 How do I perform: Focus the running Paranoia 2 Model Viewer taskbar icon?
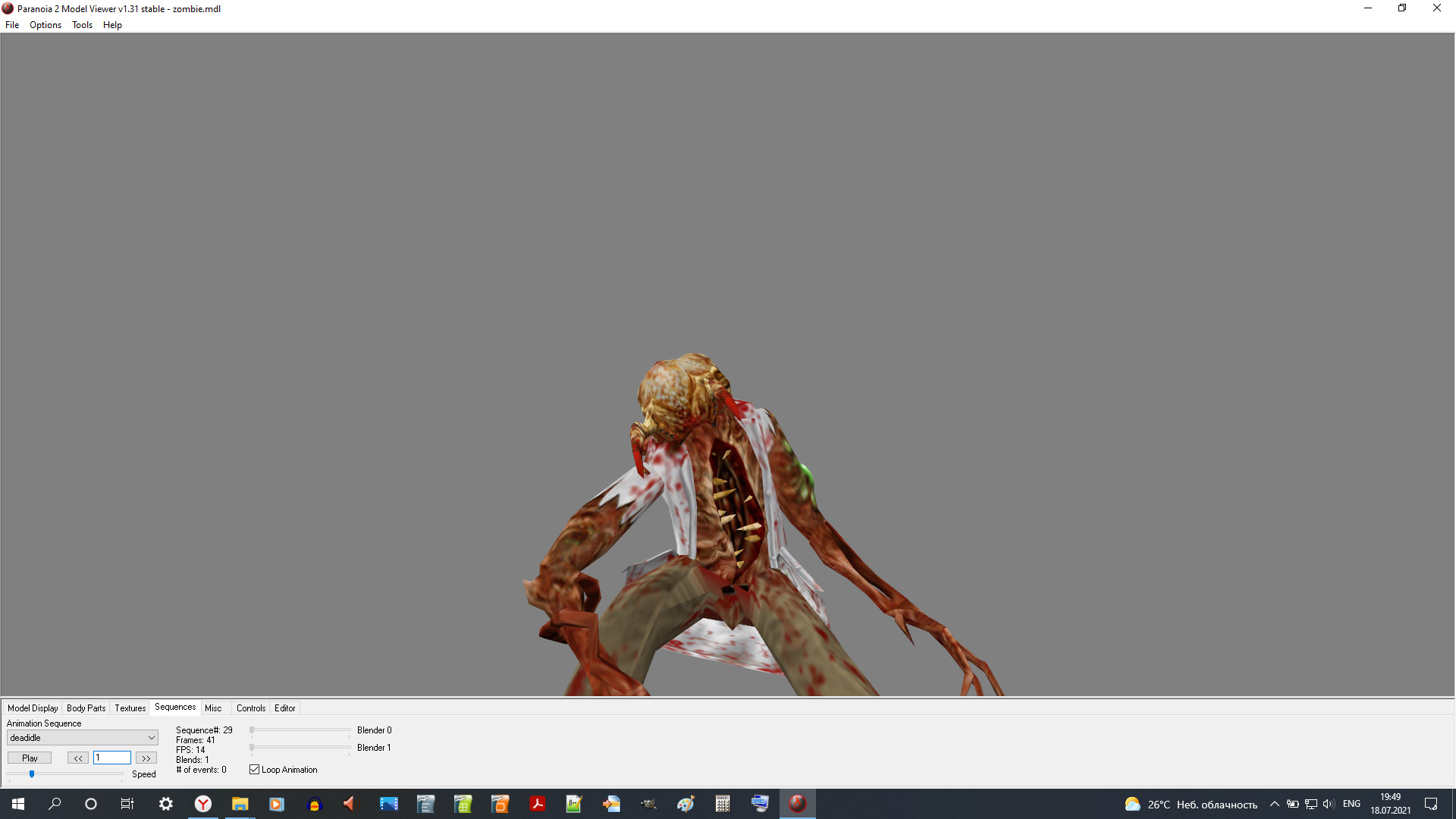797,803
